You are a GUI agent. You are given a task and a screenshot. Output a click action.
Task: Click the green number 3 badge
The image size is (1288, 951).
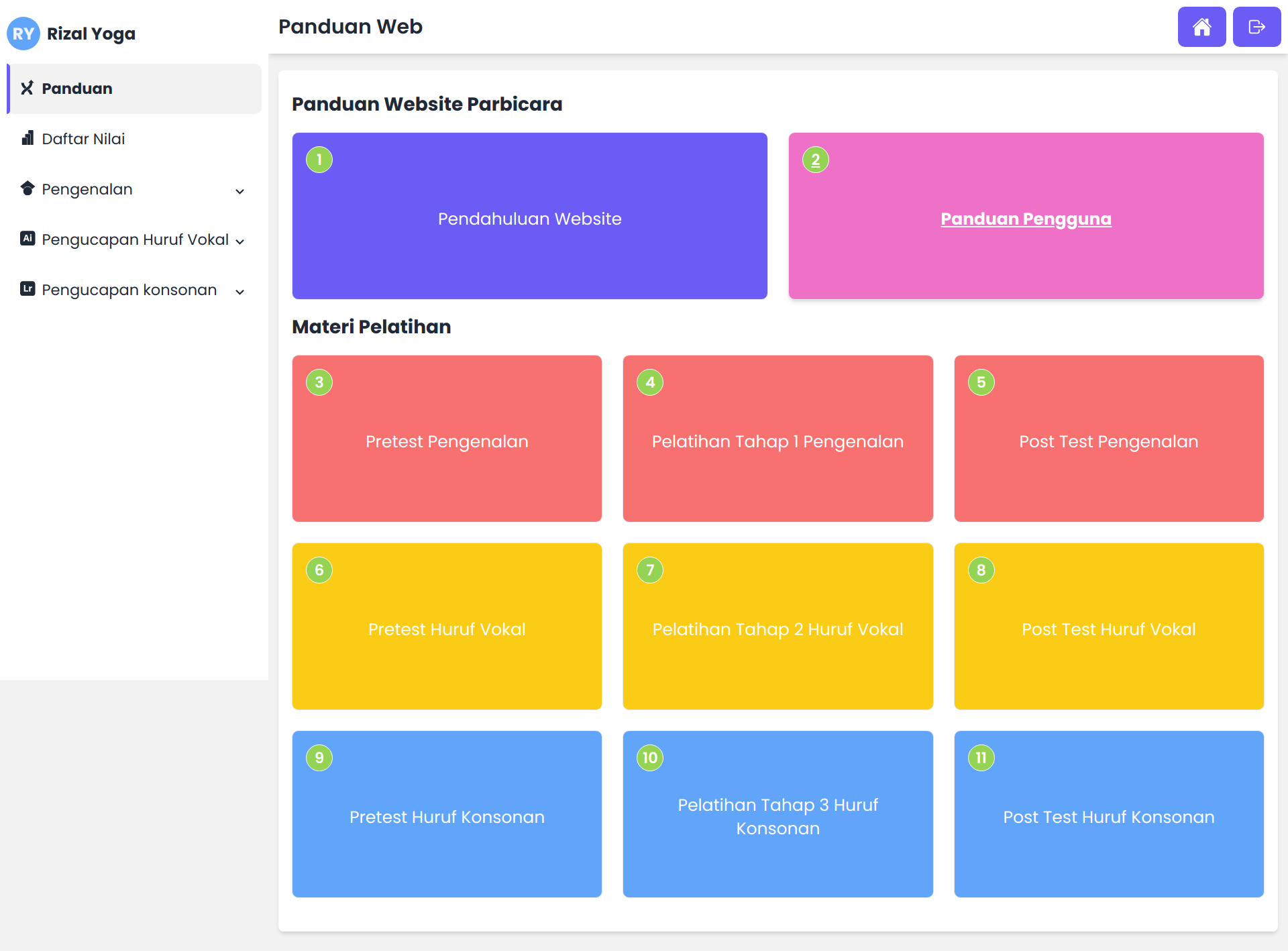(319, 382)
